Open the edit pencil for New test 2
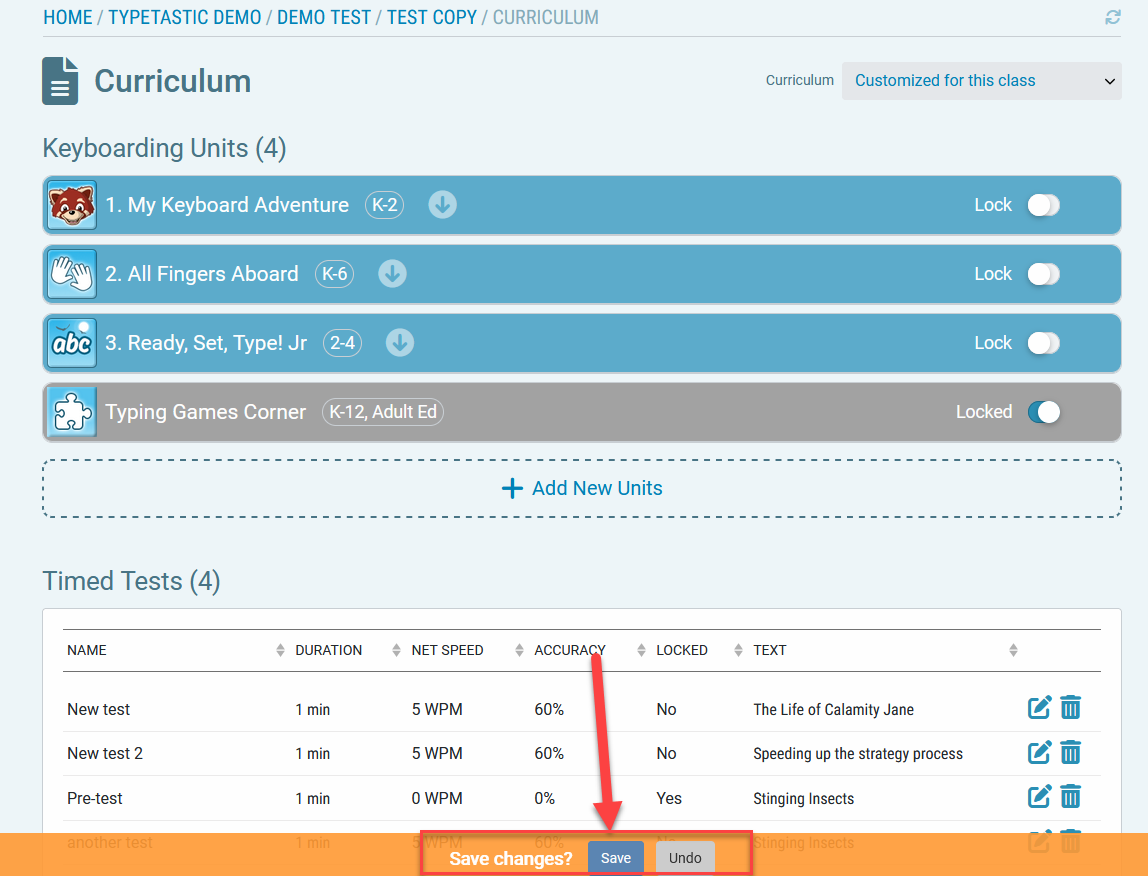The height and width of the screenshot is (876, 1148). pyautogui.click(x=1039, y=752)
